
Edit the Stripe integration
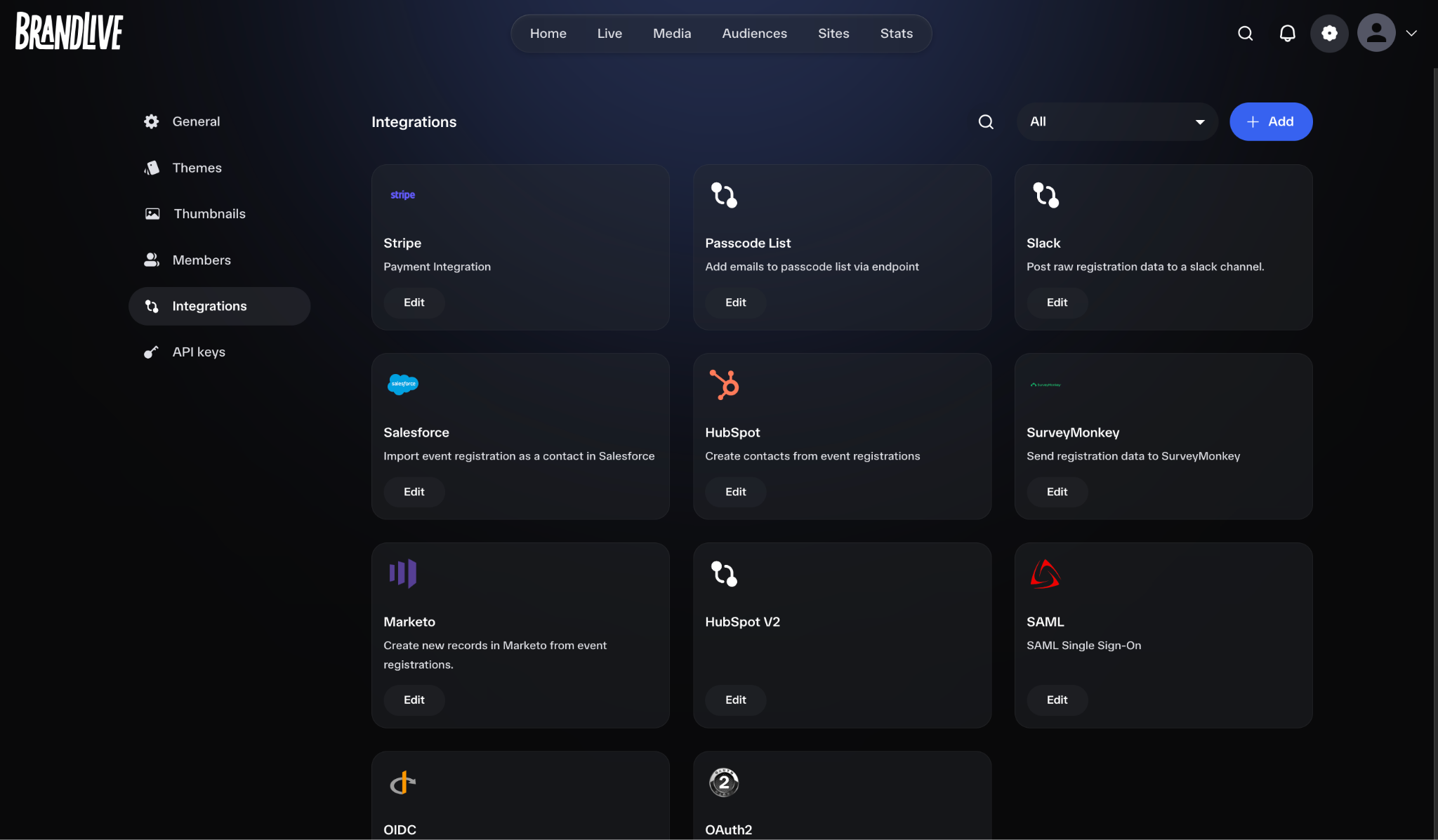414,302
